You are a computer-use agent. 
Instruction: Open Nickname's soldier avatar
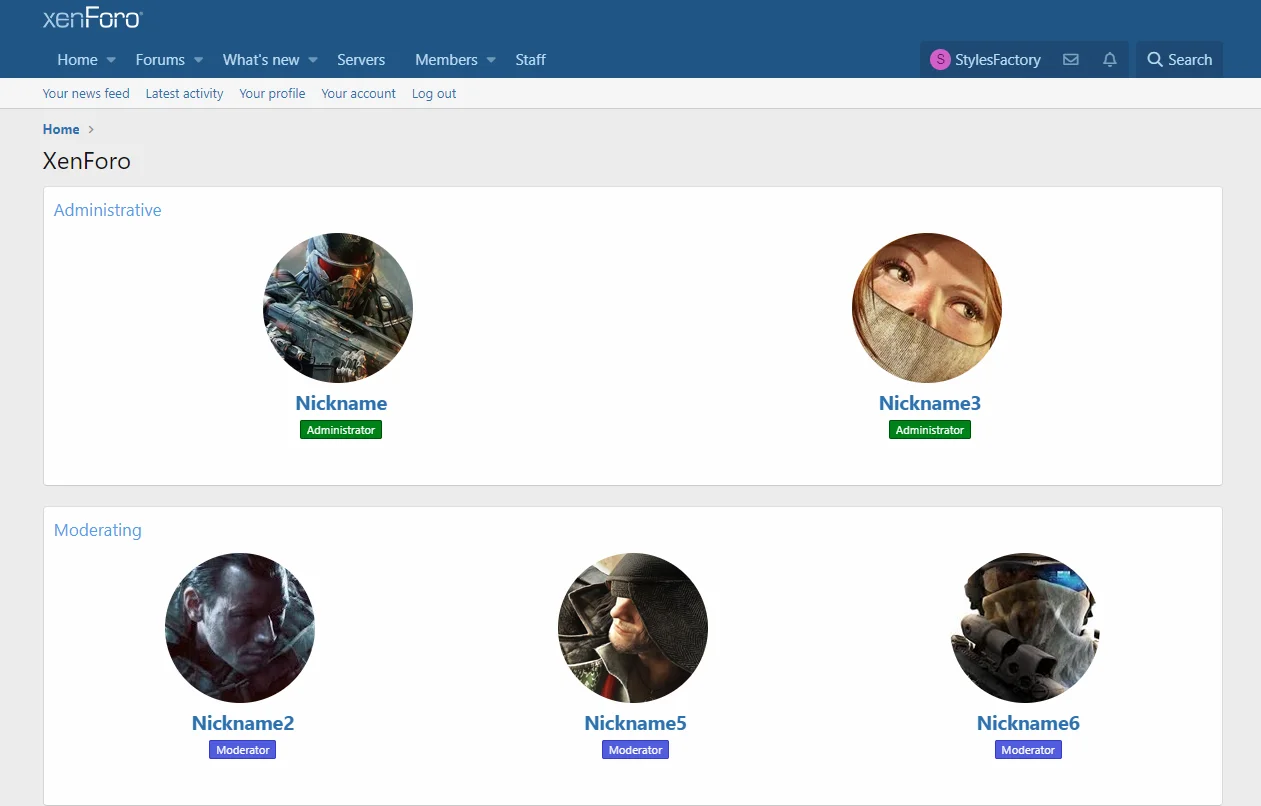(338, 308)
